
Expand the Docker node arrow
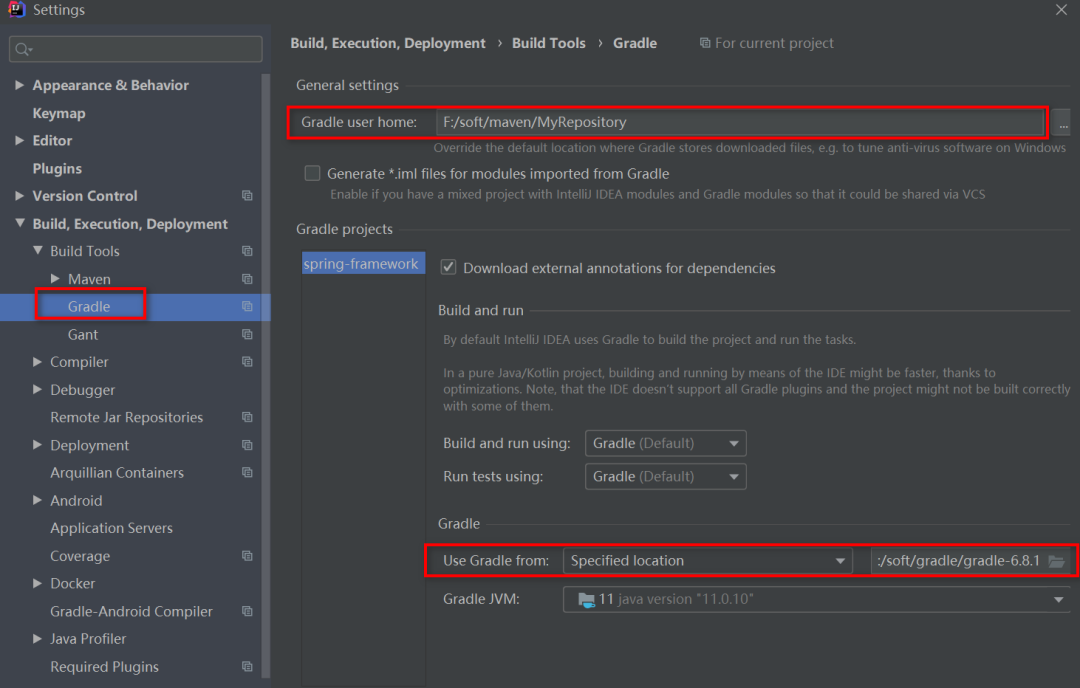pos(37,583)
